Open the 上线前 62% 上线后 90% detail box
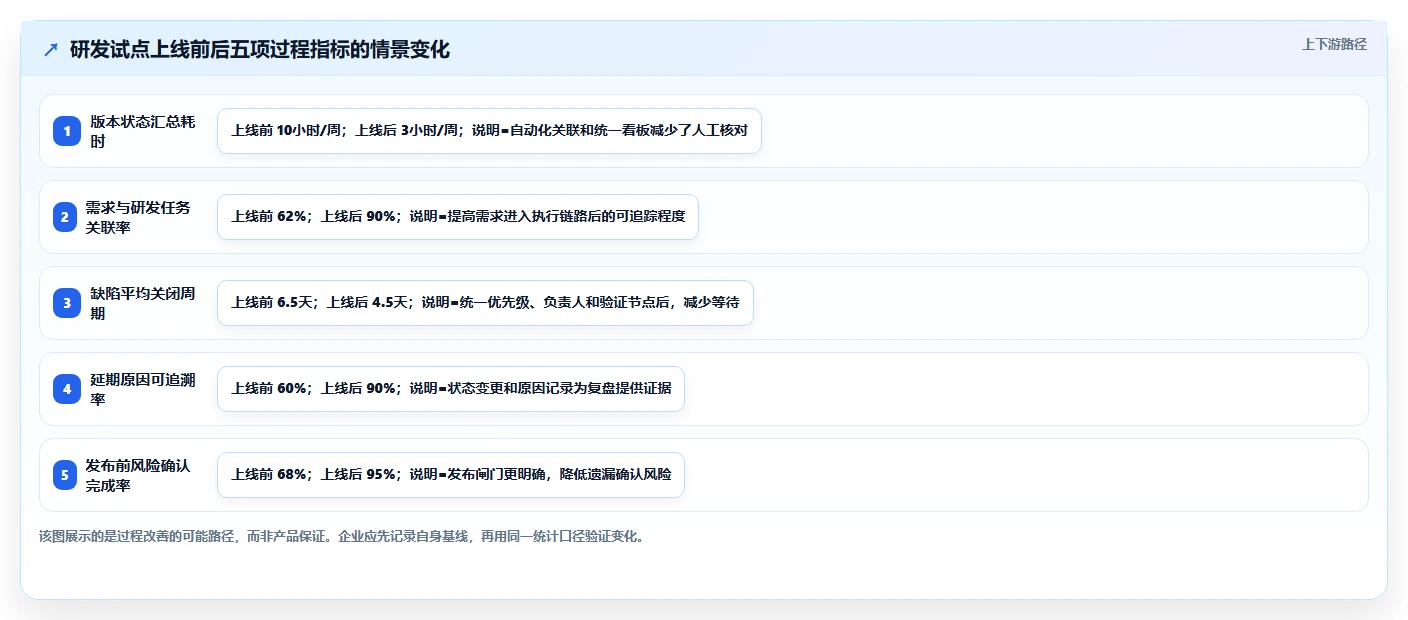The width and height of the screenshot is (1408, 620). pyautogui.click(x=457, y=217)
